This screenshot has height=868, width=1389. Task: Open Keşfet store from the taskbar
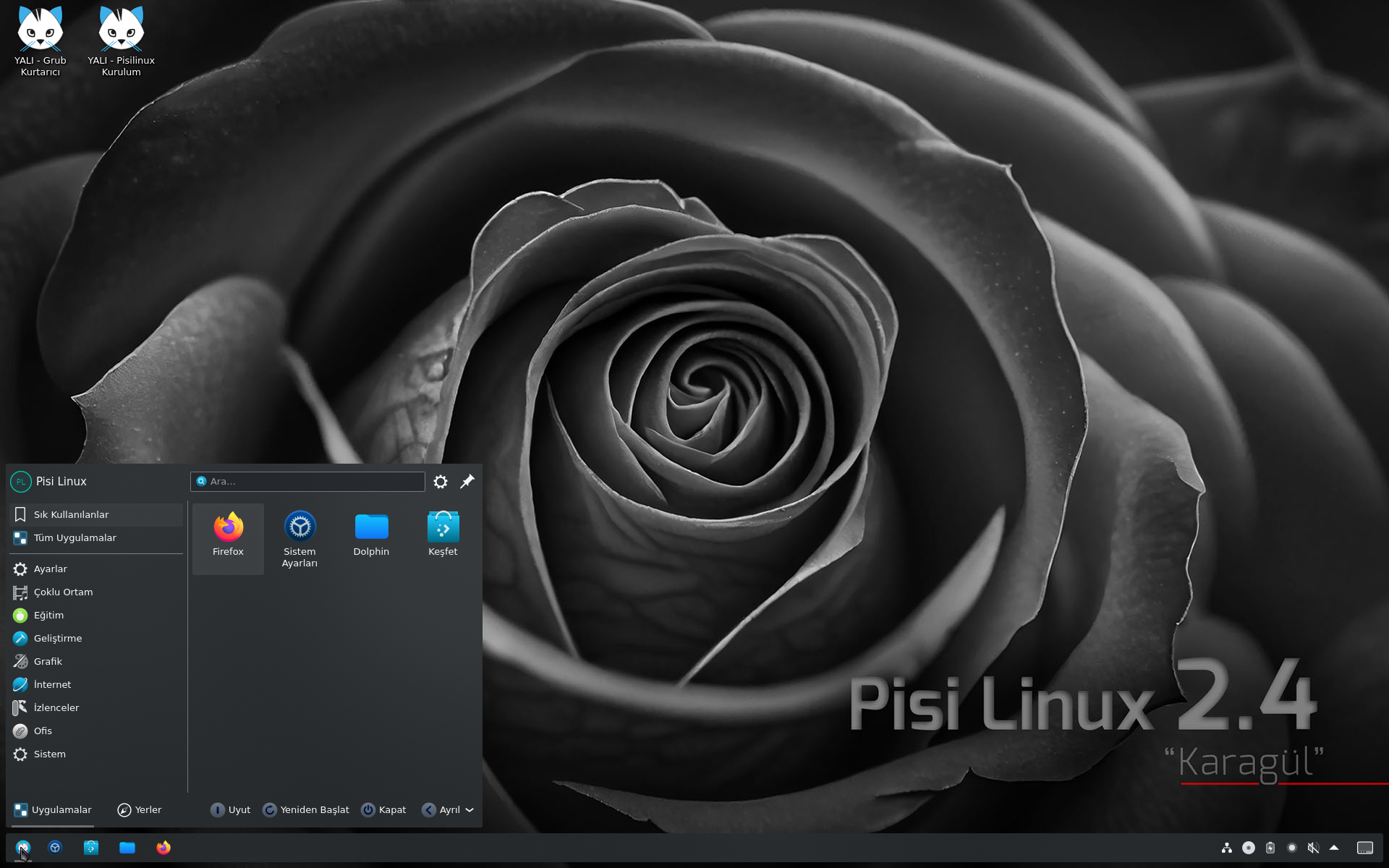(x=91, y=848)
